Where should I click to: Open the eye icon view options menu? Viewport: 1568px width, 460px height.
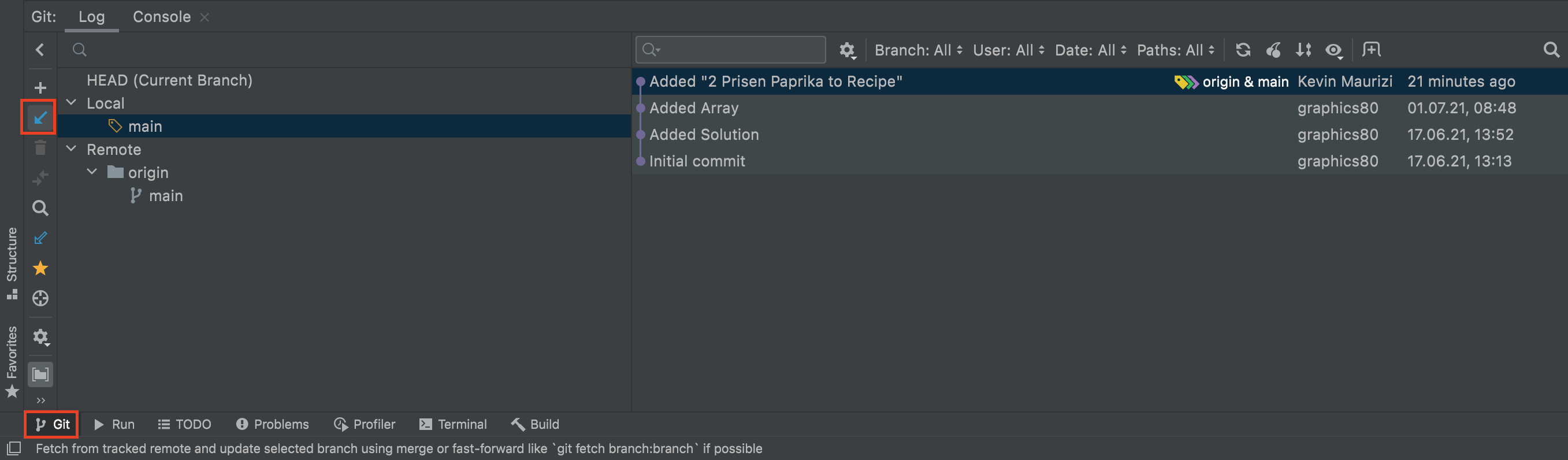pyautogui.click(x=1333, y=50)
